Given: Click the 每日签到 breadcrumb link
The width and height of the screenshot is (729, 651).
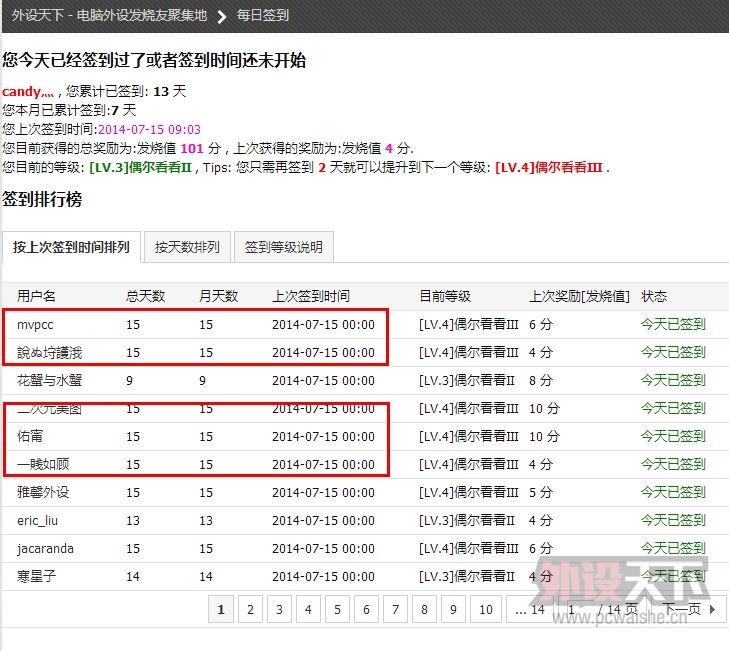Looking at the screenshot, I should click(263, 15).
